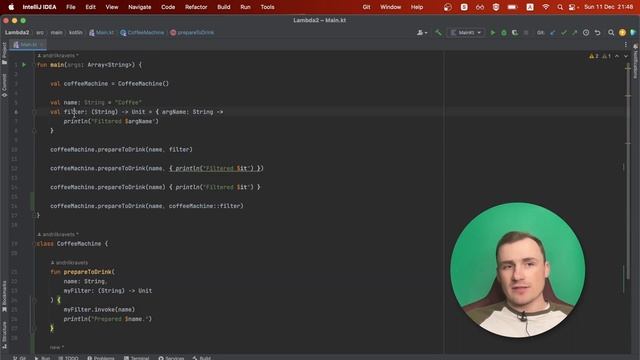Open the Services tool window
Image resolution: width=640 pixels, height=360 pixels.
coord(171,358)
